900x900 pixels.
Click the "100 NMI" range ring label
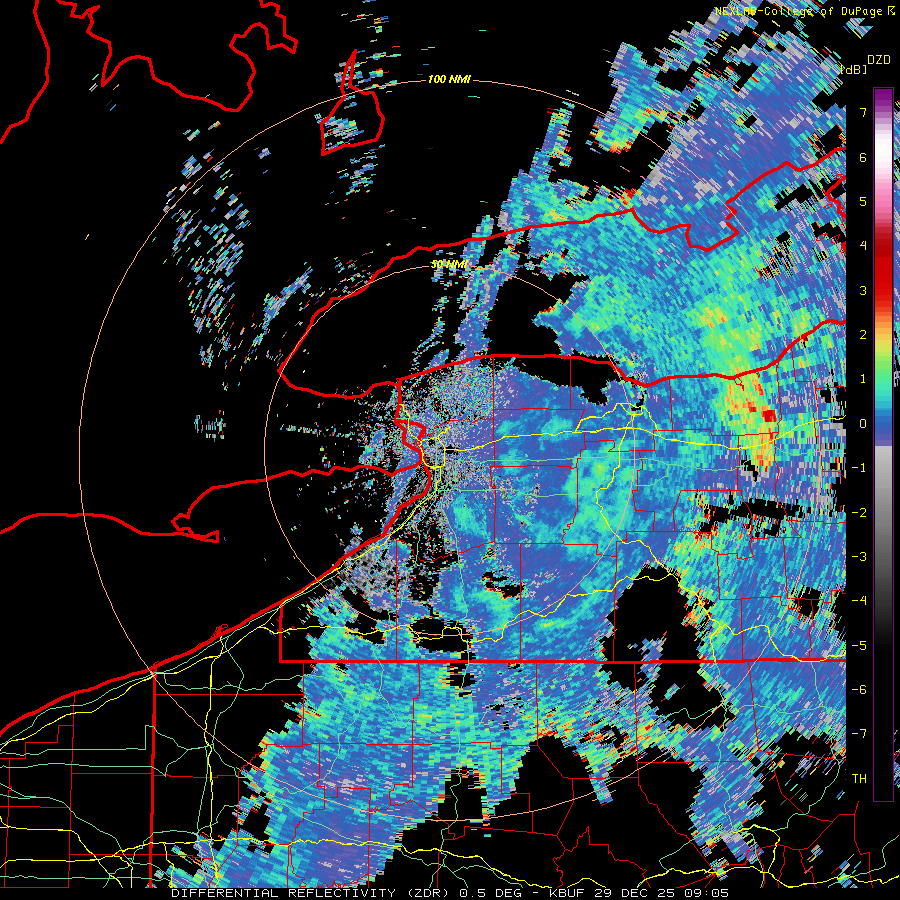tap(449, 79)
